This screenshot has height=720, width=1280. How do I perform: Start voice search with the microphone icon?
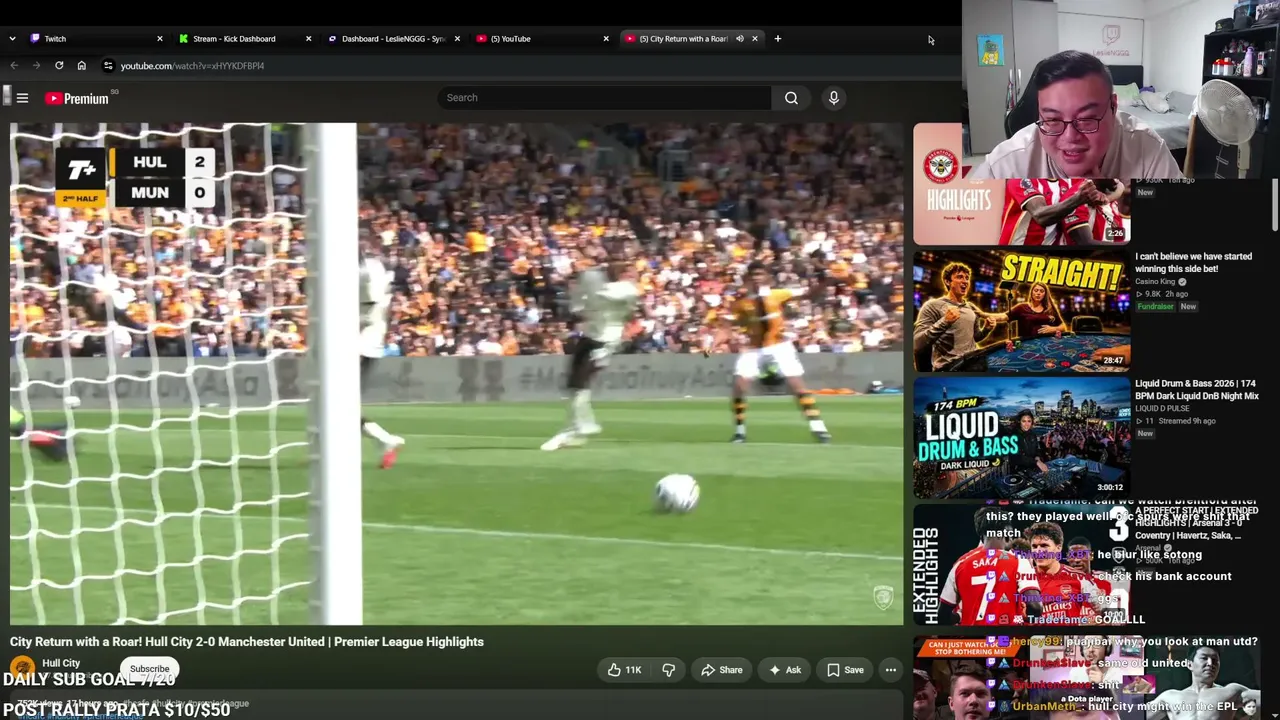click(834, 98)
